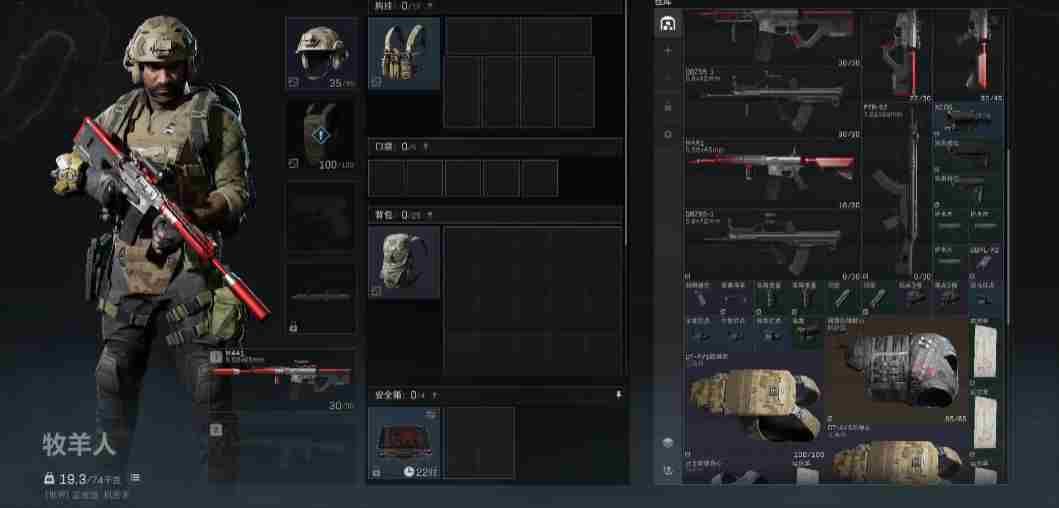Viewport: 1059px width, 508px height.
Task: Open the gear settings icon in stash sidebar
Action: pyautogui.click(x=668, y=134)
